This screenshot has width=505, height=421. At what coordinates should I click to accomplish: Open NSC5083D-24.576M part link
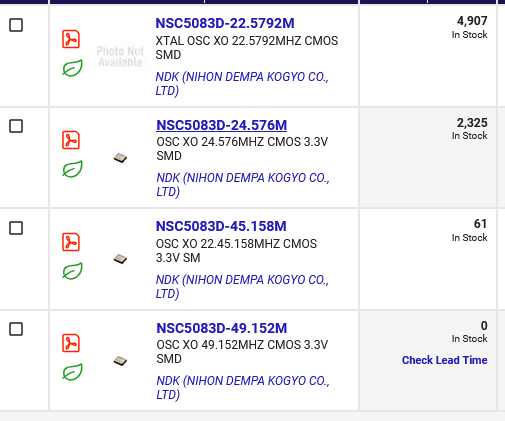click(x=222, y=125)
